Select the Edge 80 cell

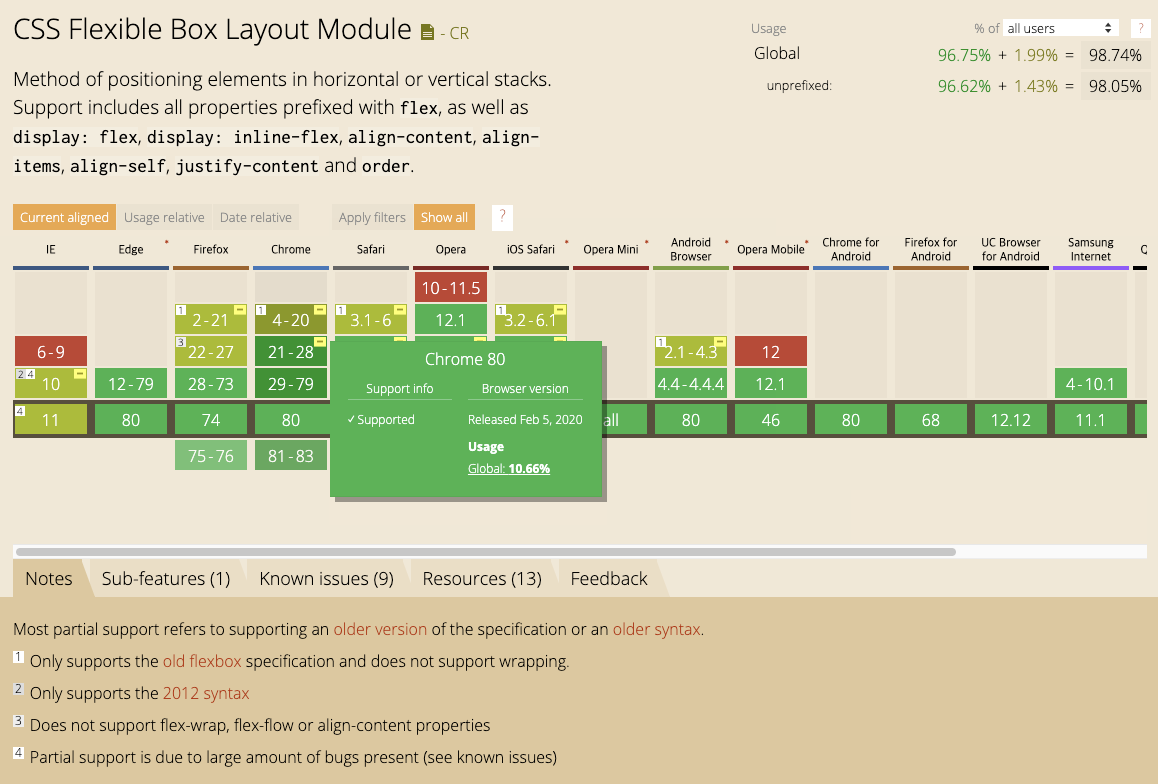point(131,419)
